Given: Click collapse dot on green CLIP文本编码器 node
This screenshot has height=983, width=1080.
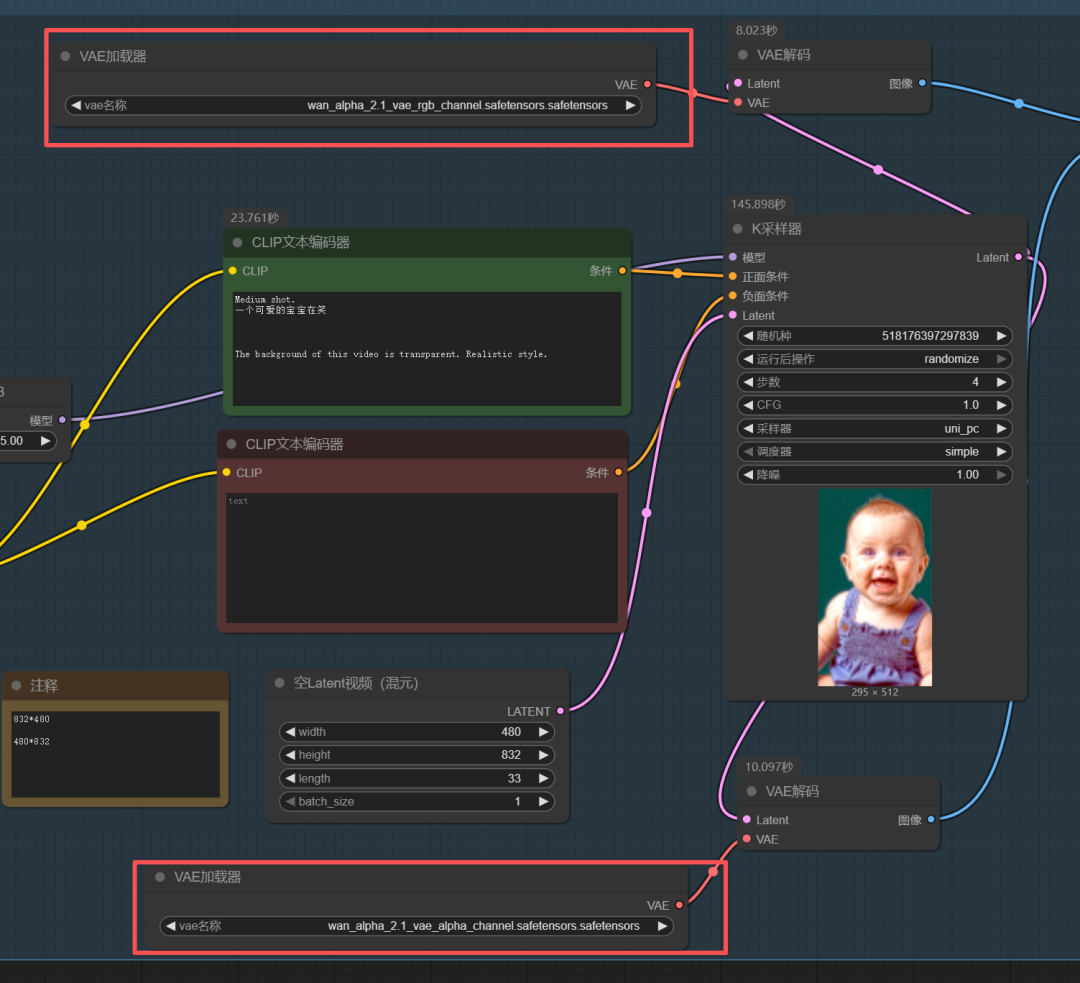Looking at the screenshot, I should [238, 243].
